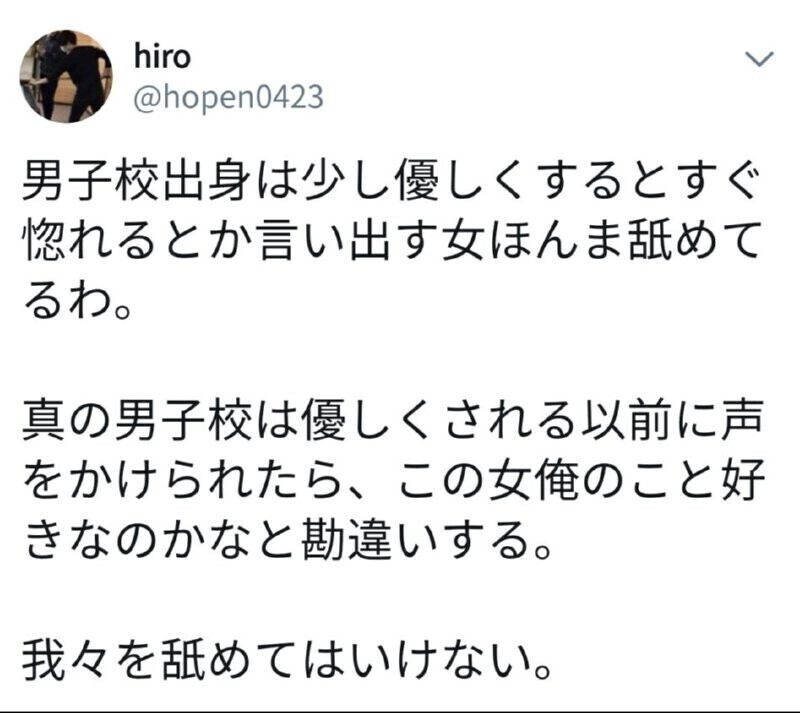
Task: Open the @hopen0423 handle link
Action: (x=228, y=98)
